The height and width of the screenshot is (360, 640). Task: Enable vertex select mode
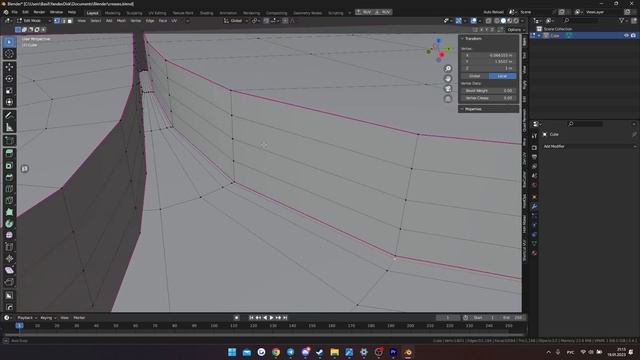point(57,21)
